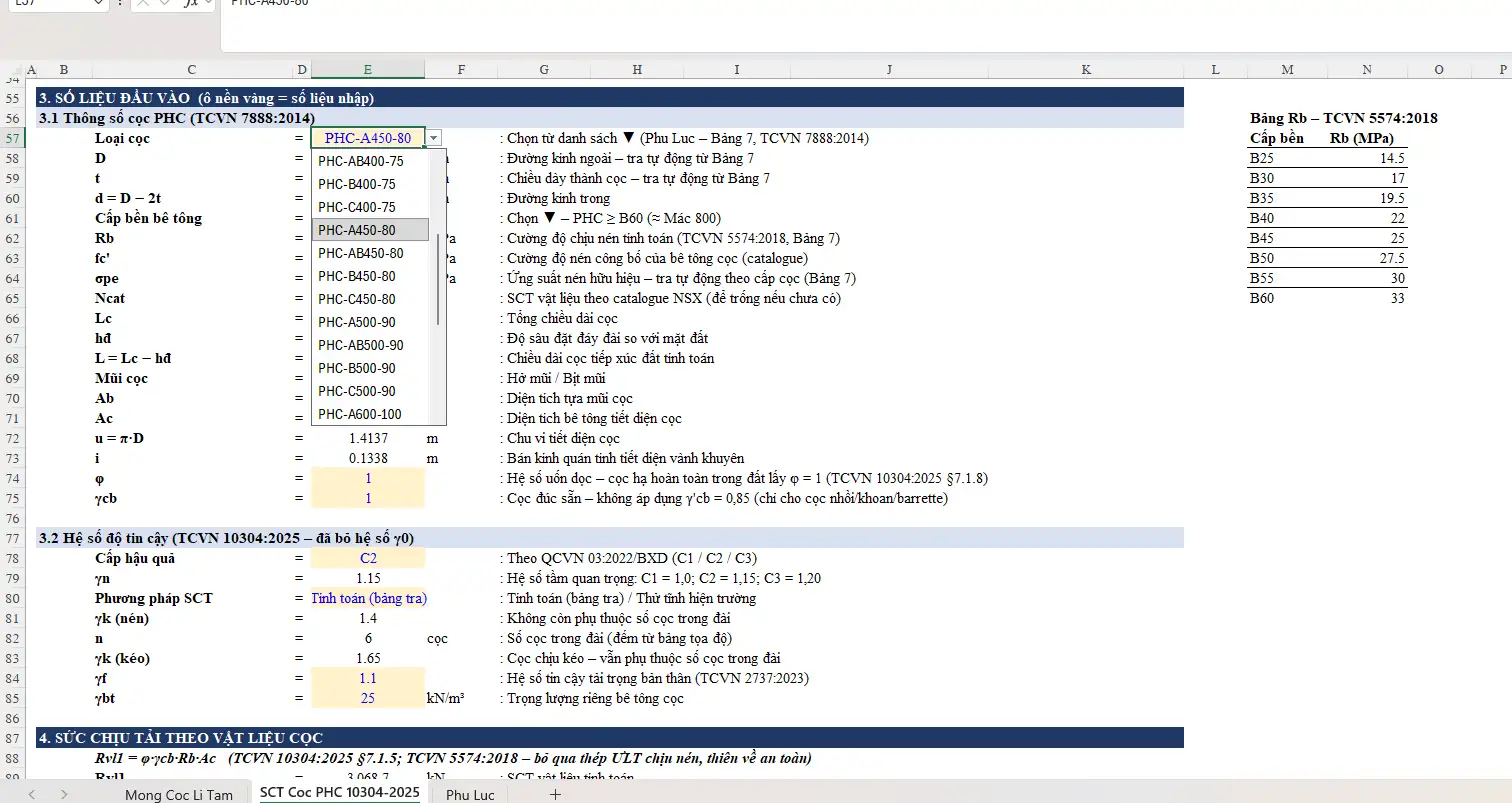Pick PHC-A600-100 from the dropdown list
Viewport: 1512px width, 803px height.
(x=370, y=414)
